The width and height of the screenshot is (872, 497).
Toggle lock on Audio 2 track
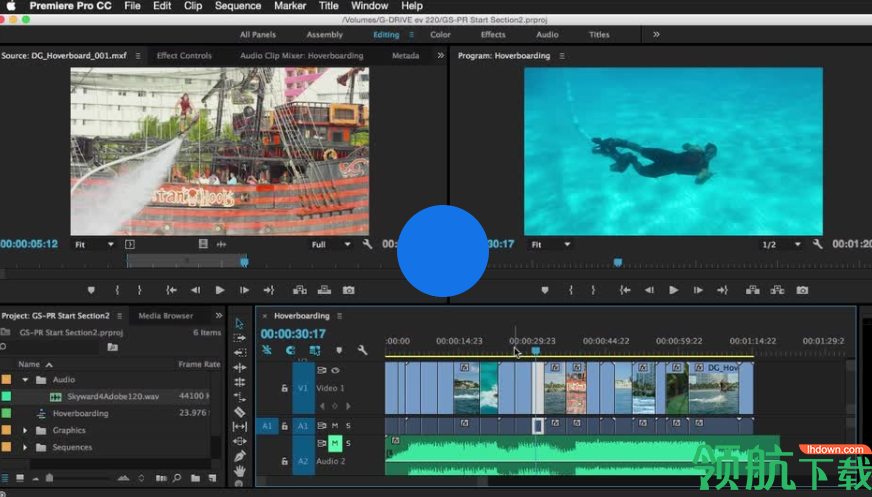(285, 461)
